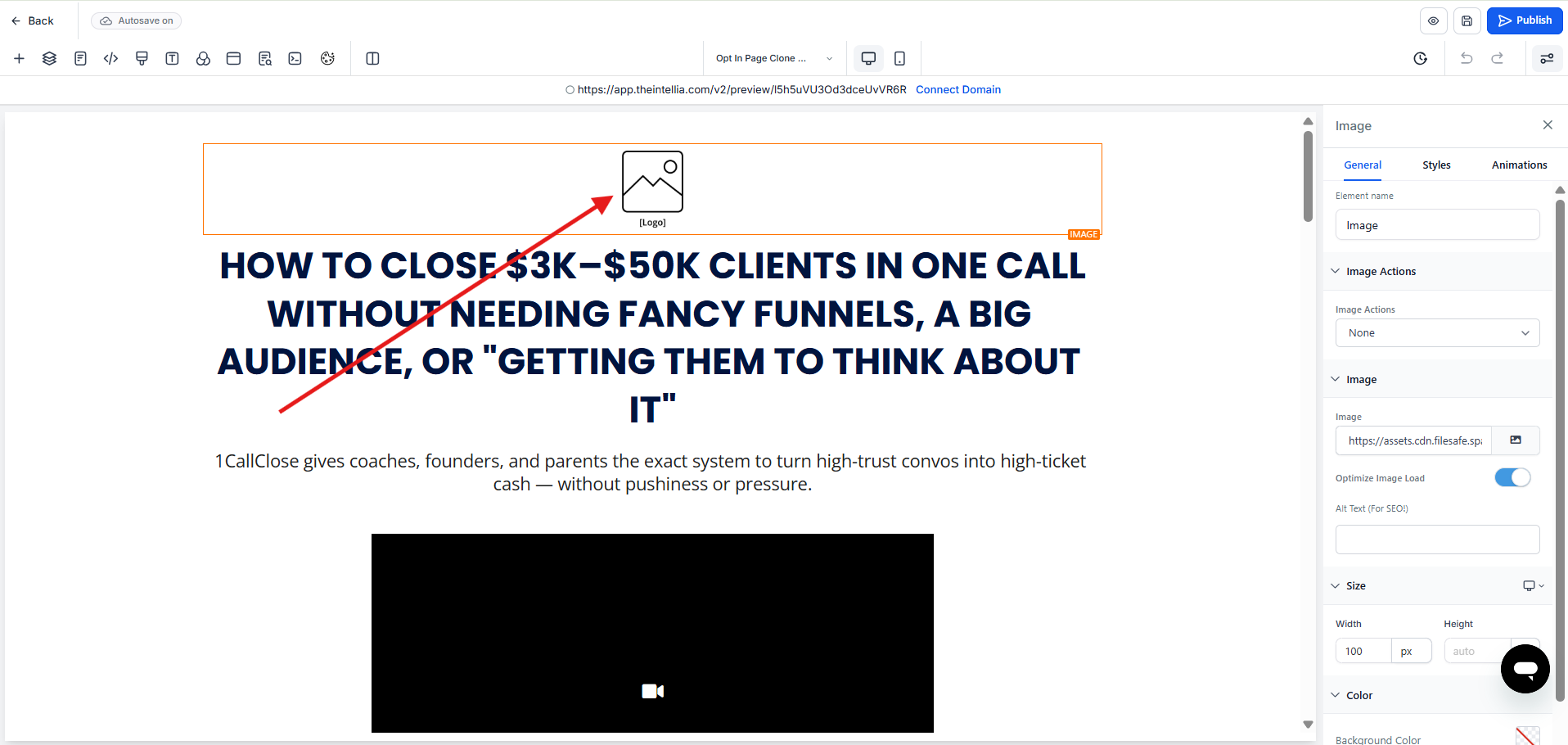The image size is (1568, 745).
Task: Click the plus icon to add an element
Action: click(19, 58)
